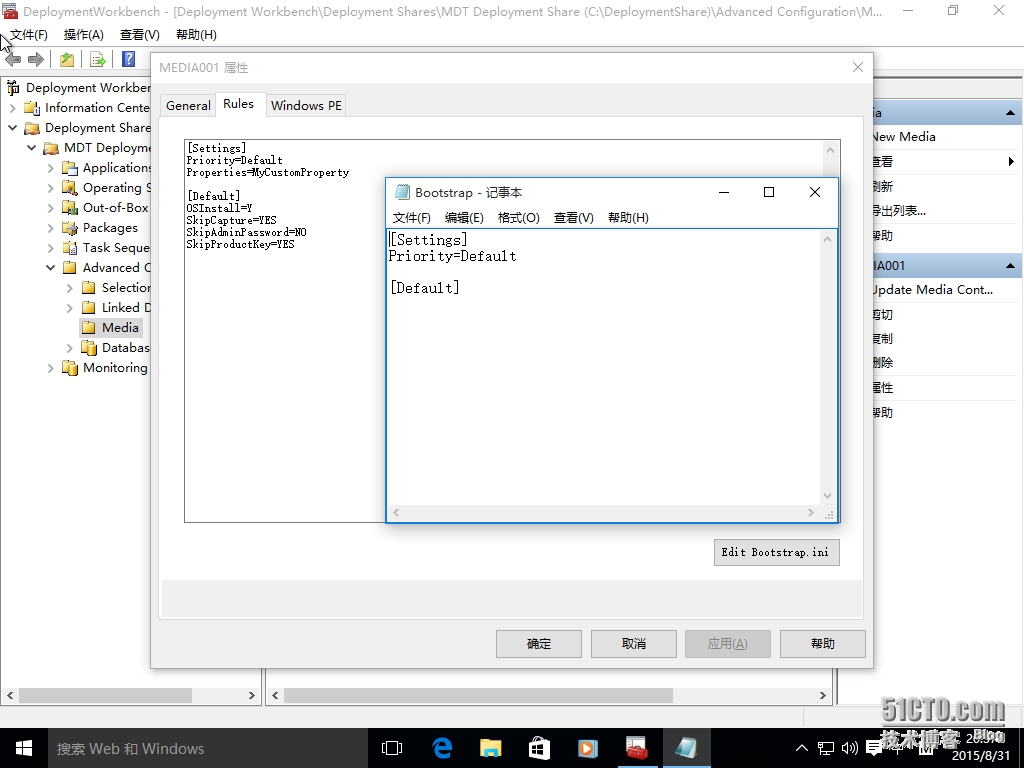Expand the Information Center node
Viewport: 1024px width, 768px height.
(12, 108)
